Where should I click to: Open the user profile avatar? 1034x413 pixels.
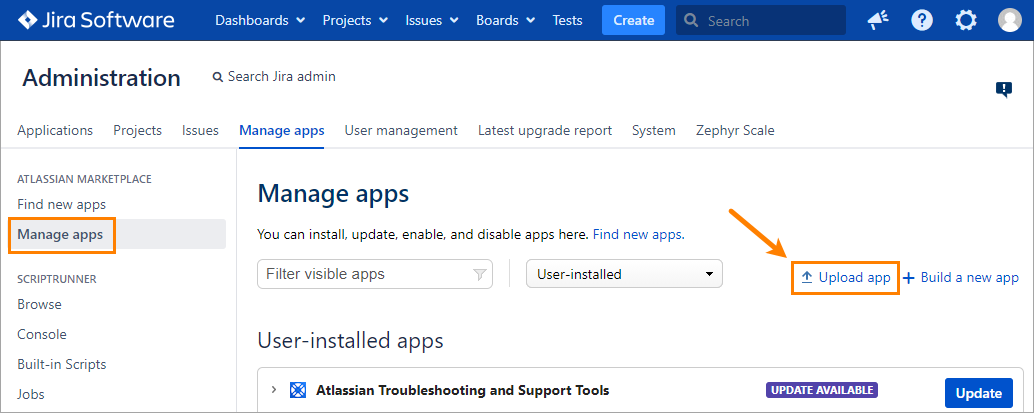click(1010, 20)
